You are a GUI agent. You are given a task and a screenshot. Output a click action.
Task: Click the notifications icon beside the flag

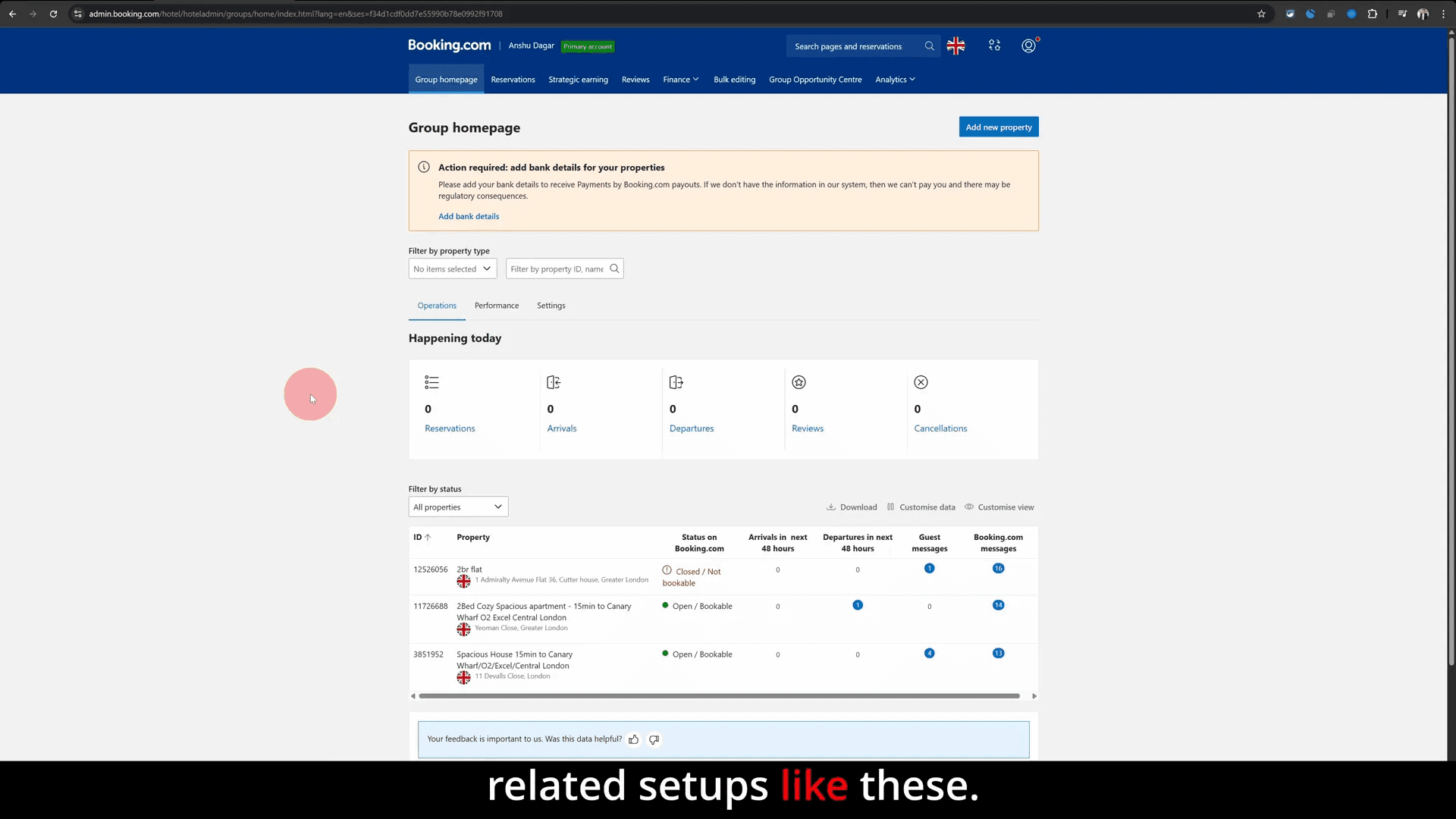(994, 46)
